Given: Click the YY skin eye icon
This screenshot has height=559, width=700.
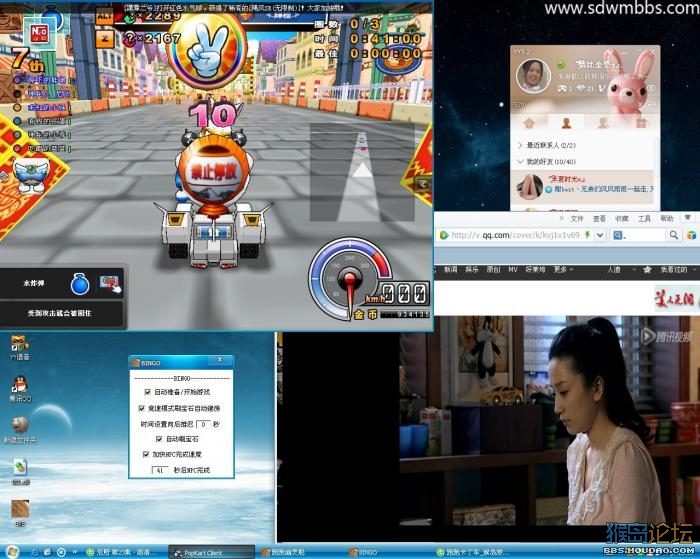Looking at the screenshot, I should click(651, 89).
